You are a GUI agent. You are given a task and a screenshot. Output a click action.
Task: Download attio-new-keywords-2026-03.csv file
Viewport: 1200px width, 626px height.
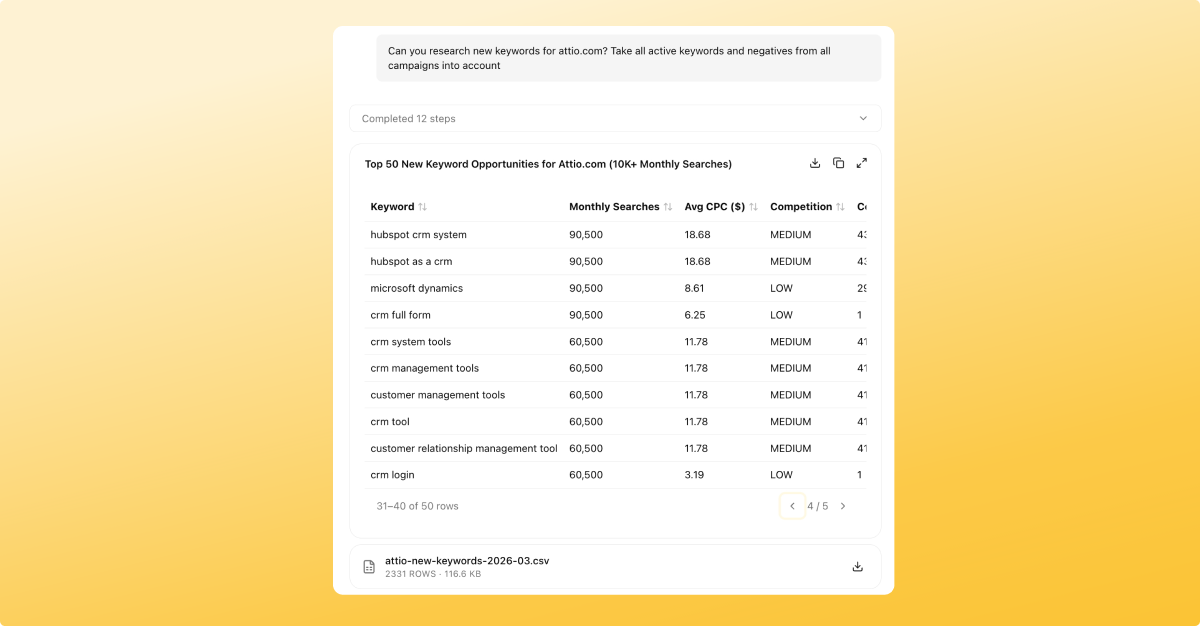857,567
